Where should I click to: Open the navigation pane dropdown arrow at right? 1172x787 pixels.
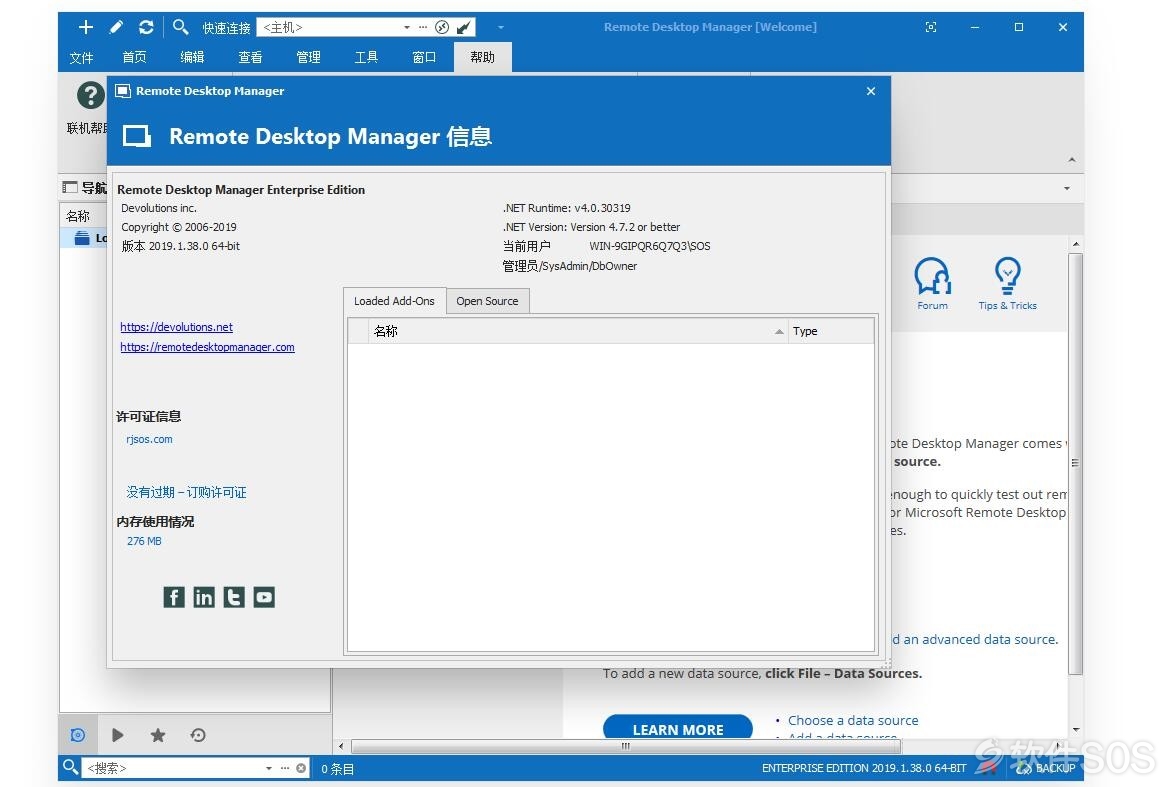[x=1067, y=188]
